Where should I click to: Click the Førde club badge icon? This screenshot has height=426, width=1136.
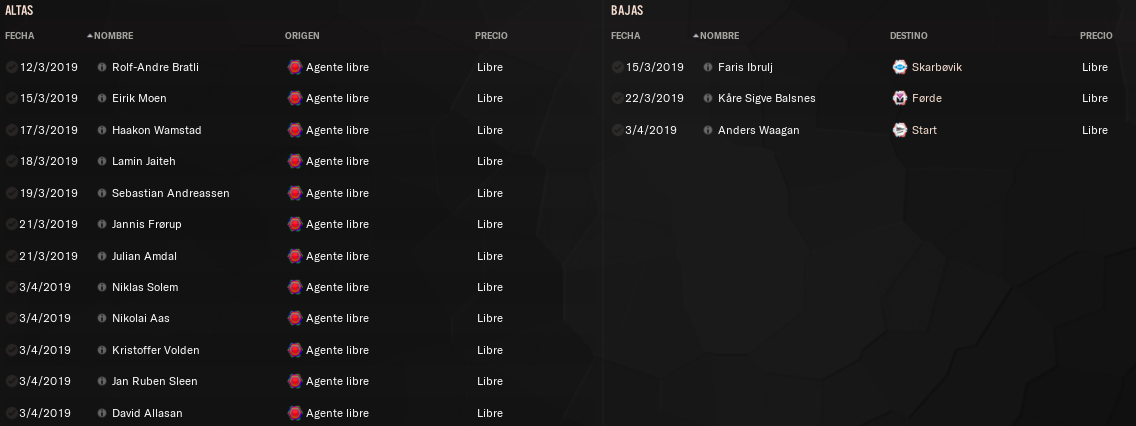point(900,98)
